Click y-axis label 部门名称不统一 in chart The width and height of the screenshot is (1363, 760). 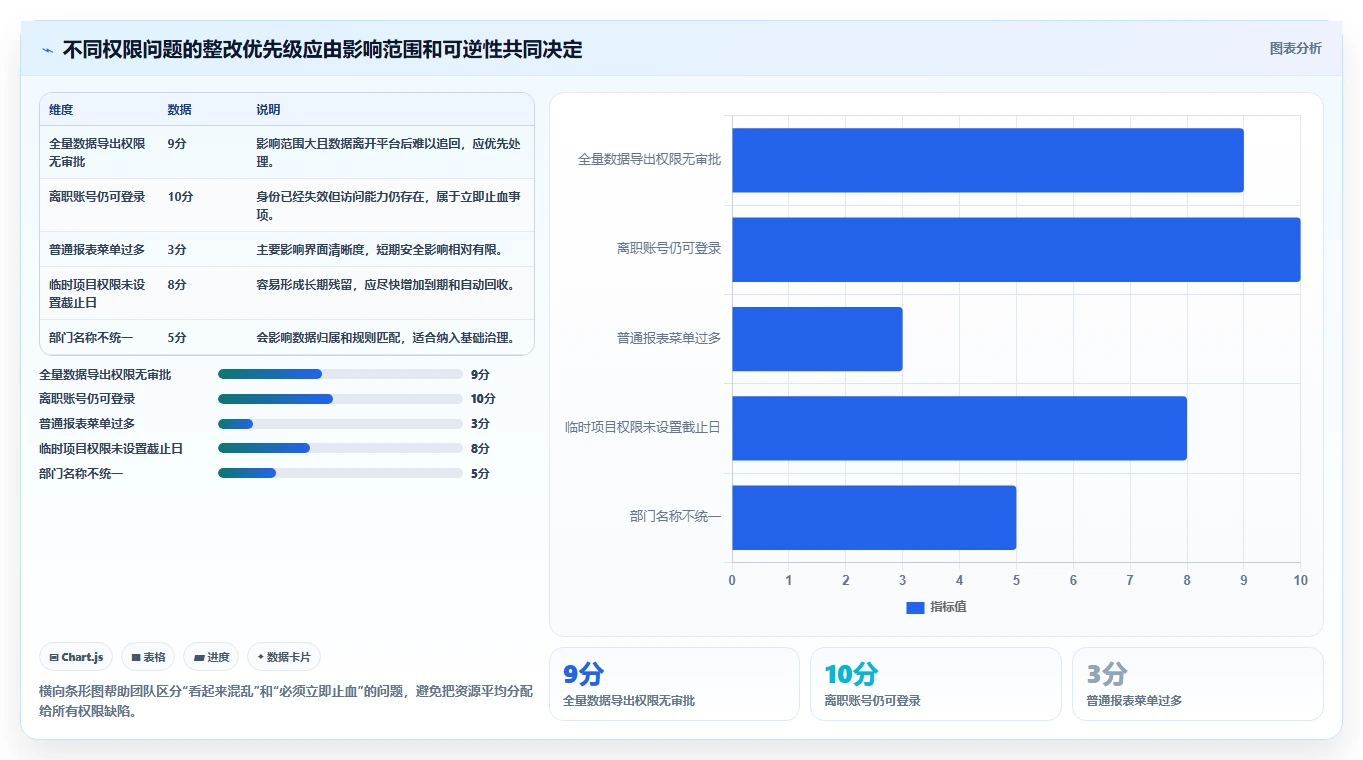[676, 517]
